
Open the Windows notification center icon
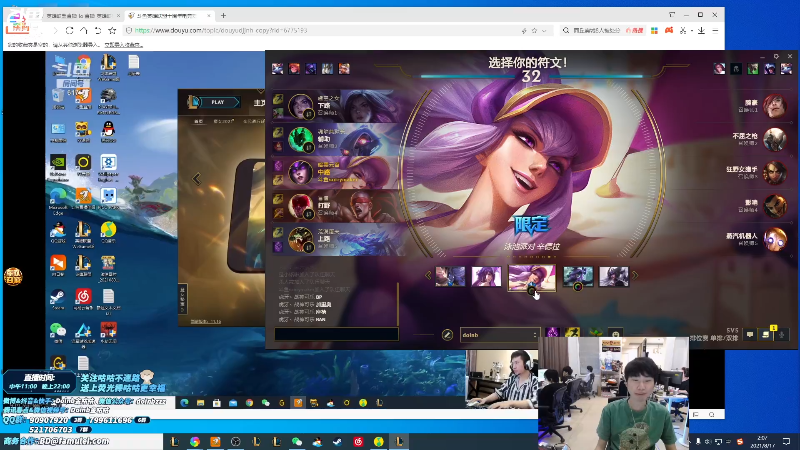click(786, 441)
